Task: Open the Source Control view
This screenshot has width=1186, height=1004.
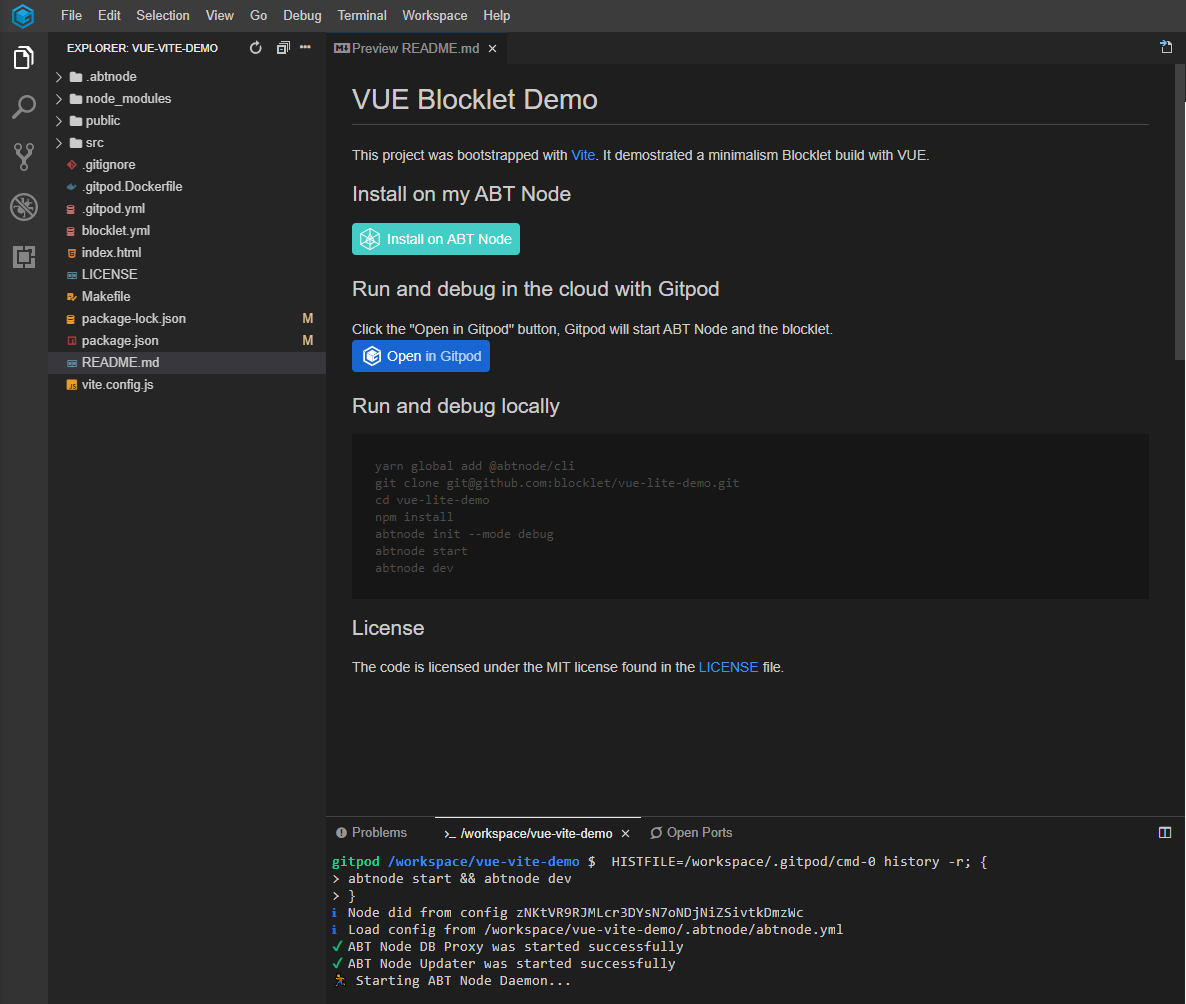Action: pyautogui.click(x=24, y=156)
